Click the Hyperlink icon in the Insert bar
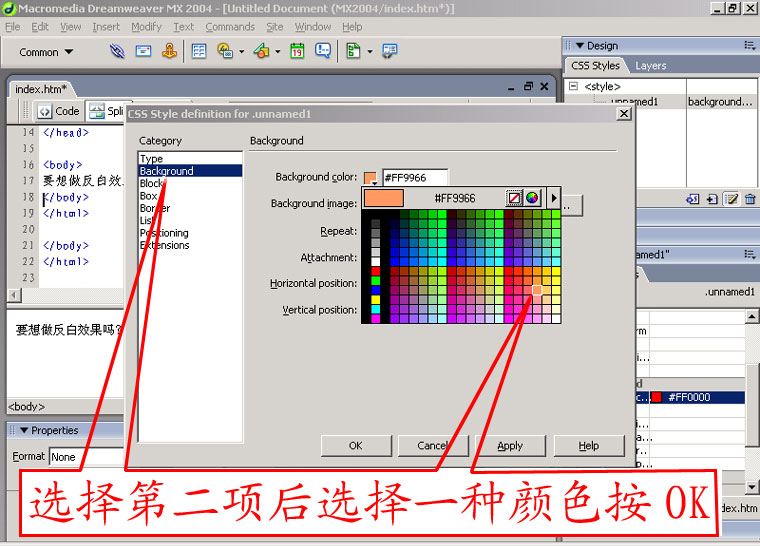This screenshot has height=546, width=760. click(117, 51)
